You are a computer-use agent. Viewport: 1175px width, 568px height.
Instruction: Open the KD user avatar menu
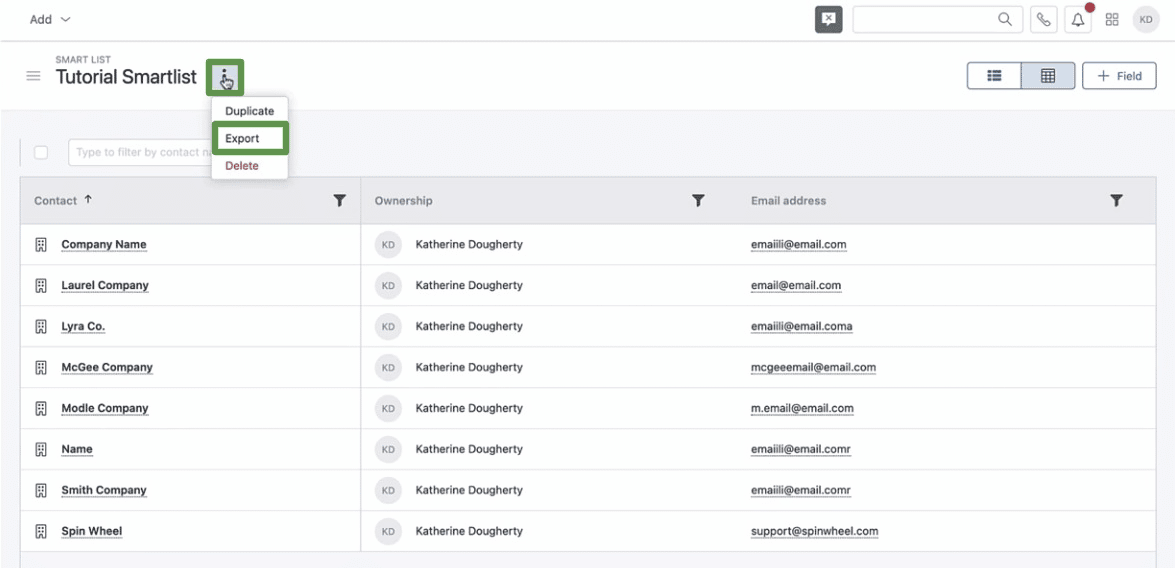[x=1146, y=19]
